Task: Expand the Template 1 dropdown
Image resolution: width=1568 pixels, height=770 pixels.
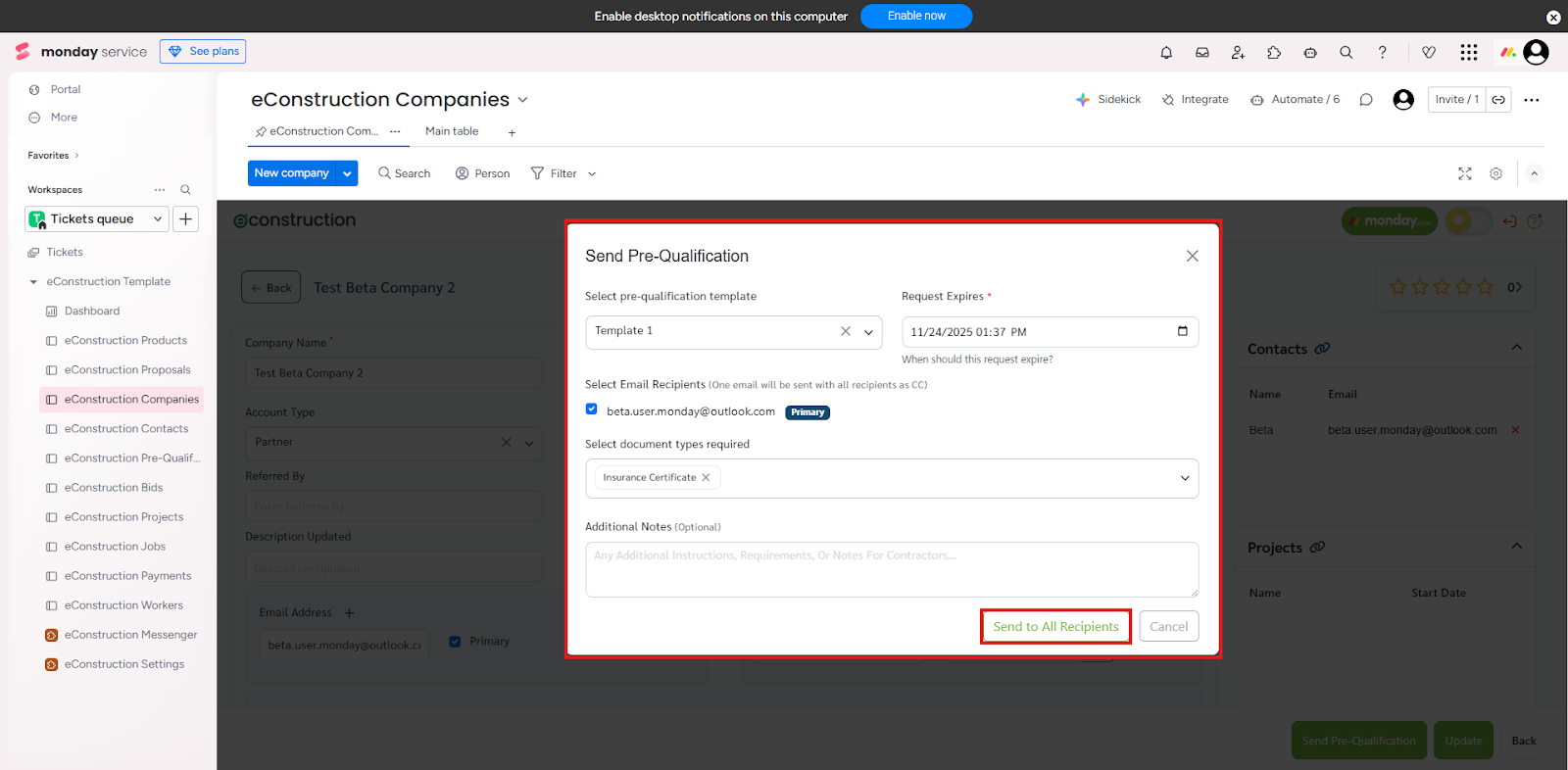Action: click(868, 332)
